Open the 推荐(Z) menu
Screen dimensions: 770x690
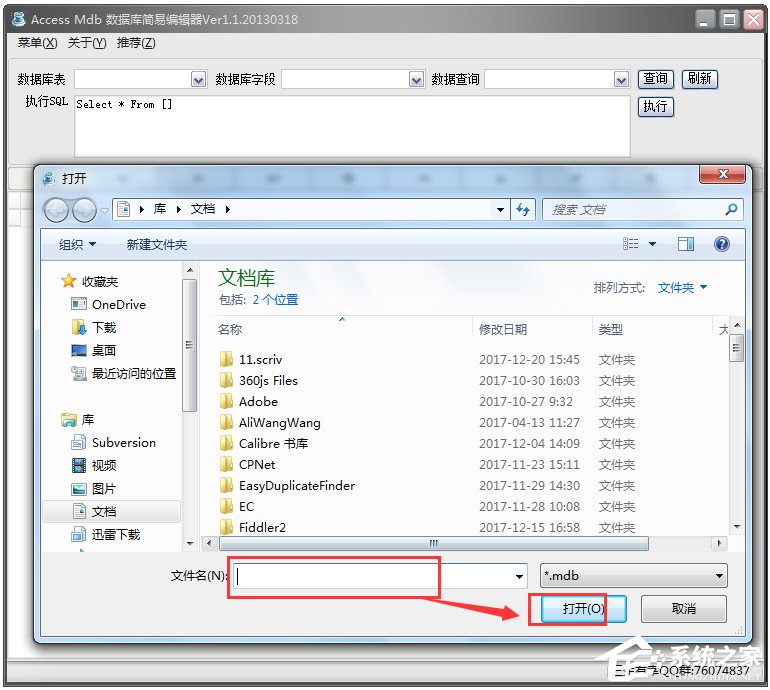[x=136, y=43]
